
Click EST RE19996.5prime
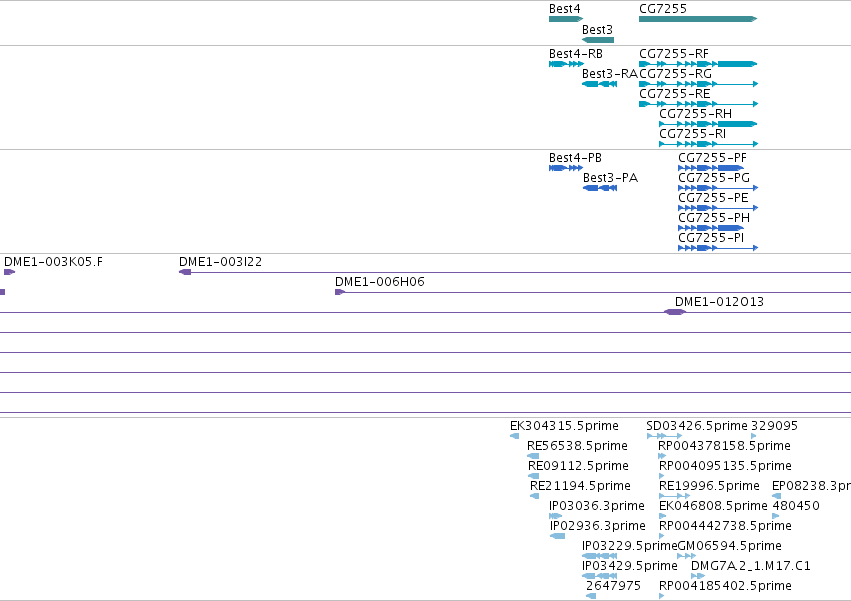point(675,496)
